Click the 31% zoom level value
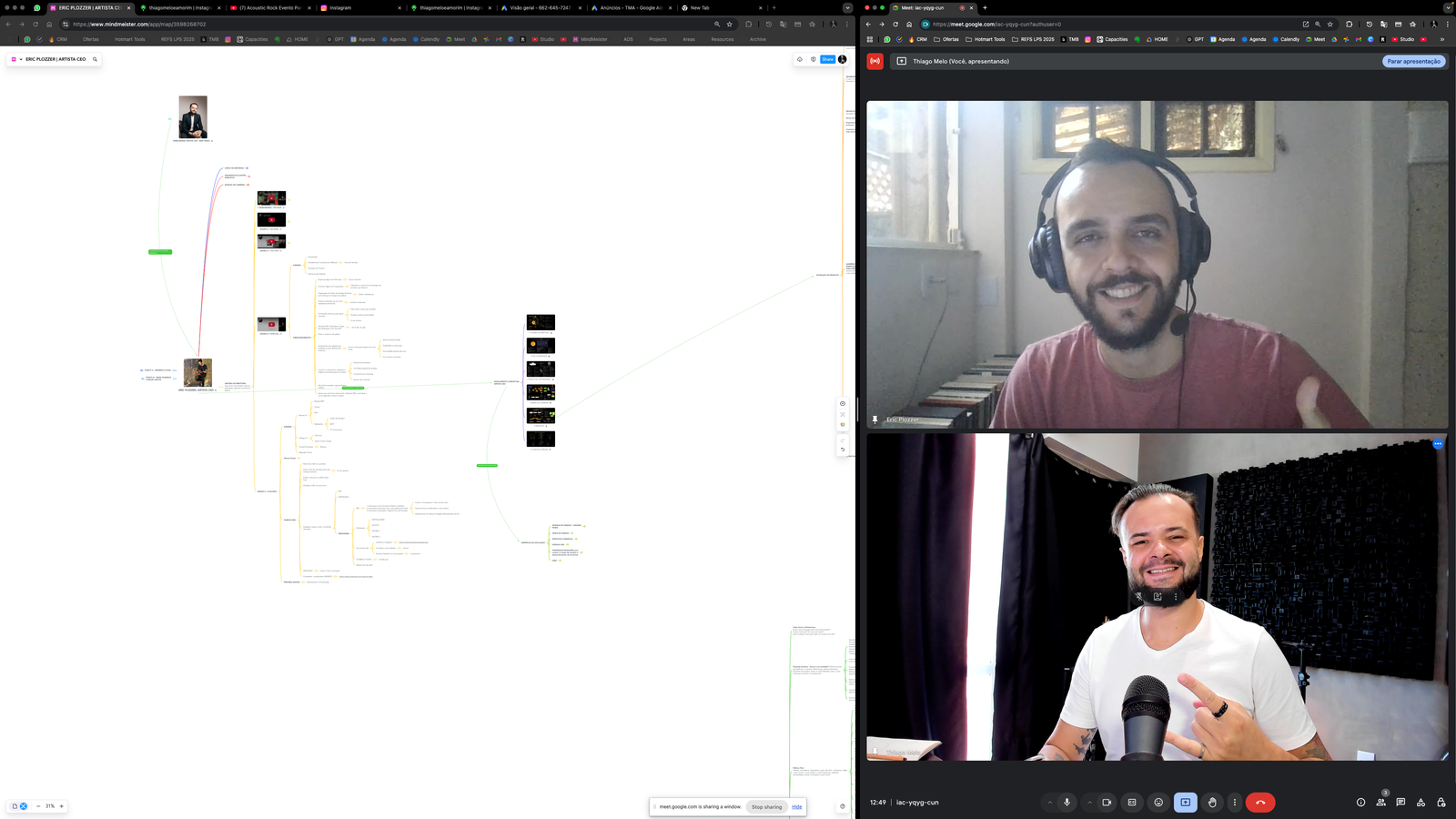This screenshot has height=819, width=1456. click(50, 806)
